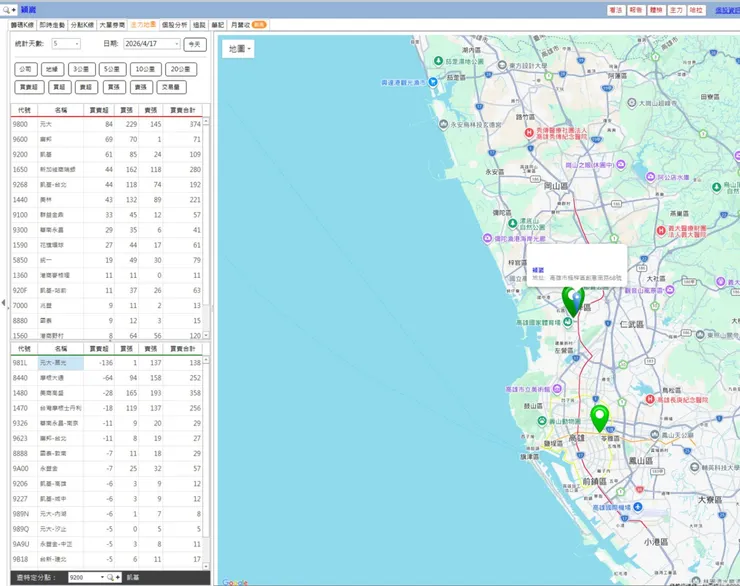Click the search magnifier icon at top-left

tap(6, 9)
